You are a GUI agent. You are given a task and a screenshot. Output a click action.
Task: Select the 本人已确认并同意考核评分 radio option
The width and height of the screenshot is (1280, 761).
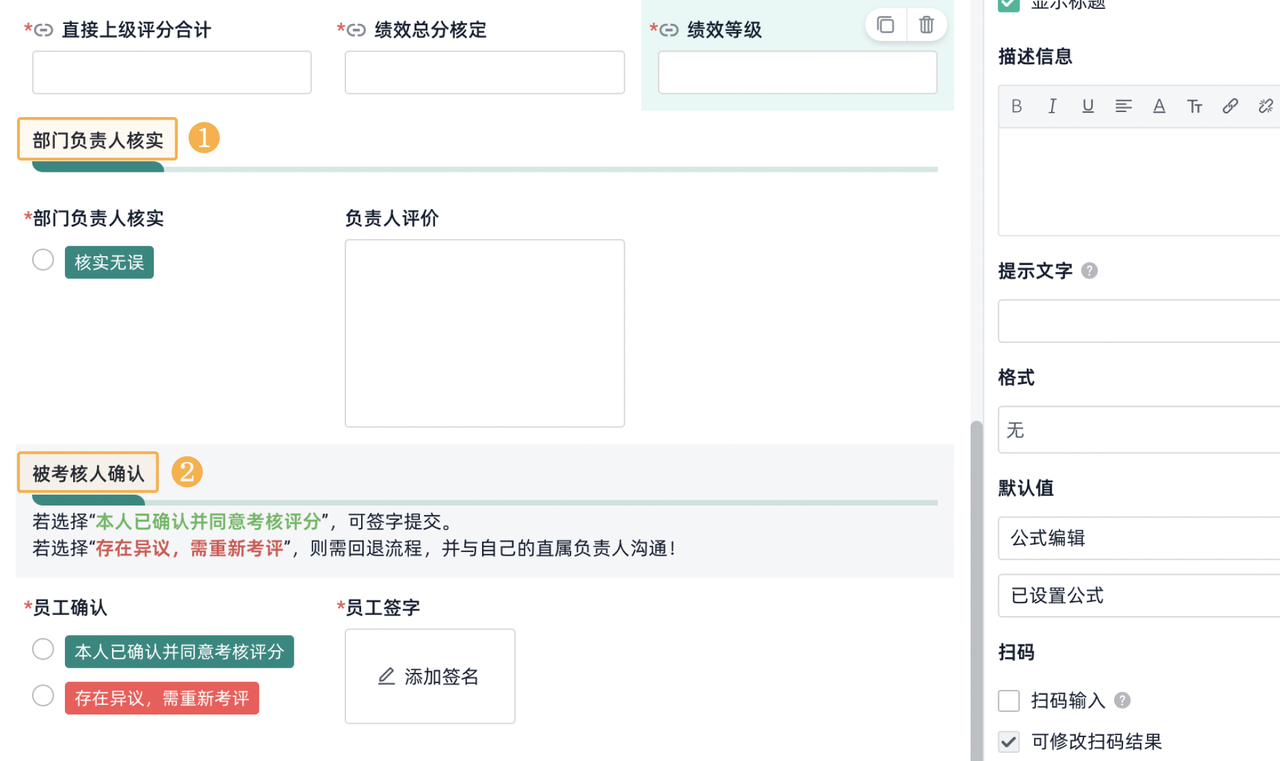[x=43, y=649]
